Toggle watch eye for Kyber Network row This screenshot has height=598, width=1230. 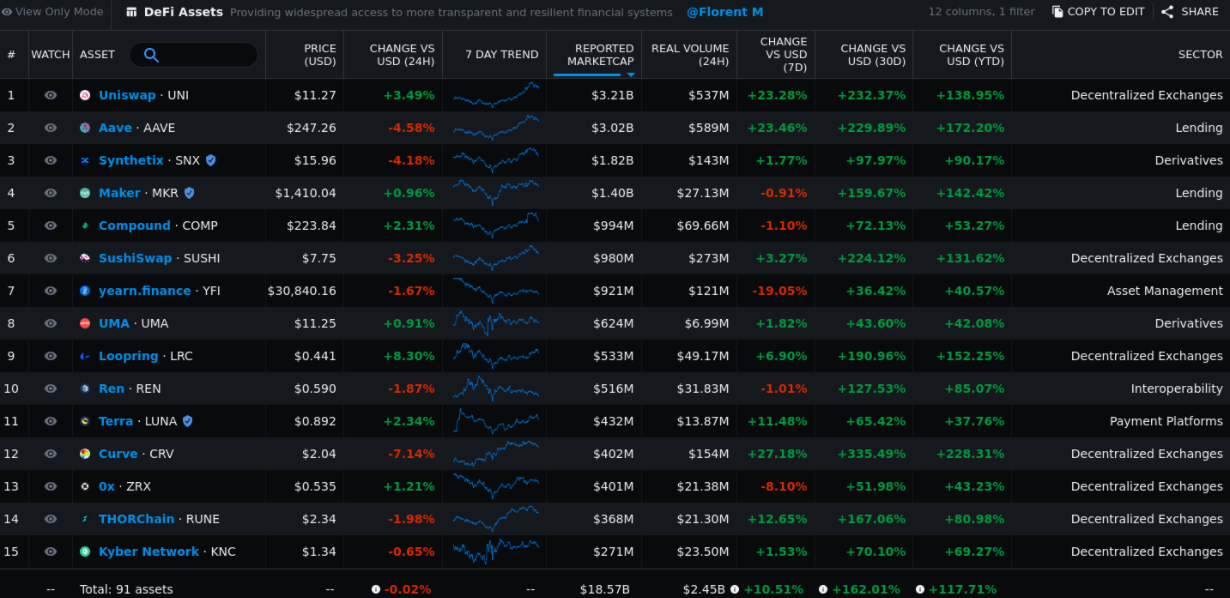coord(50,552)
